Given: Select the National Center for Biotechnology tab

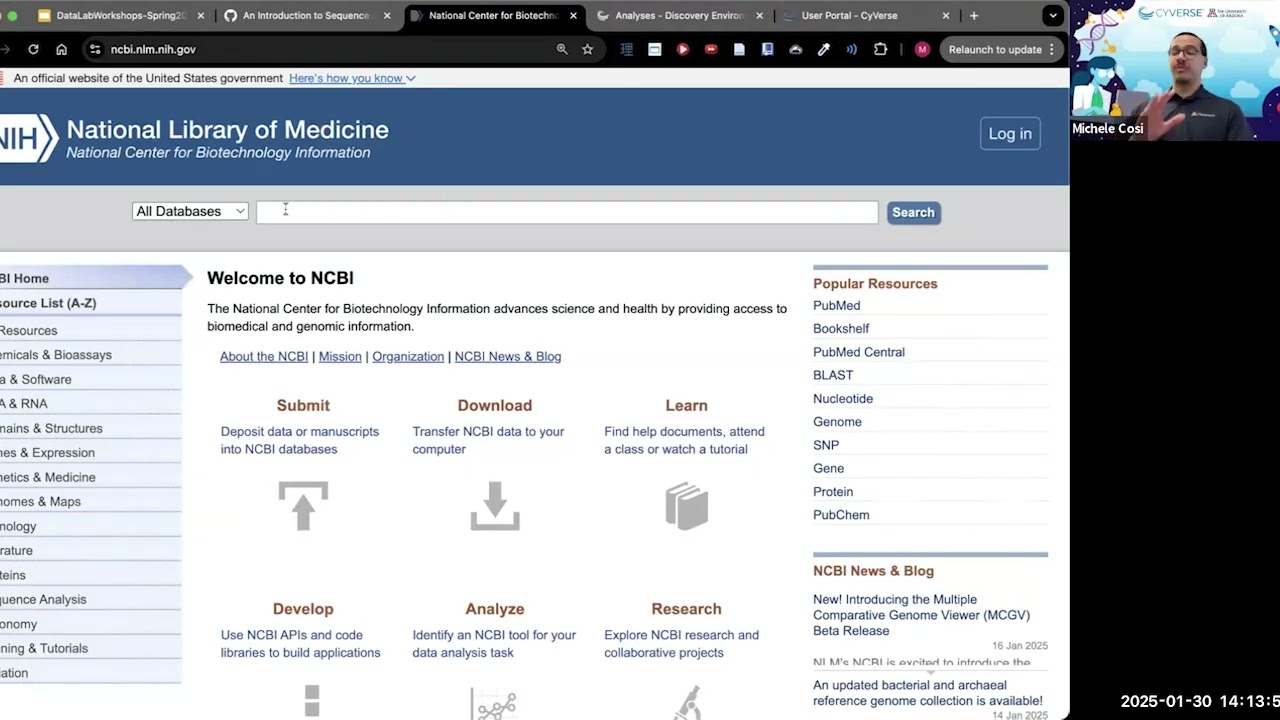Looking at the screenshot, I should (x=493, y=15).
